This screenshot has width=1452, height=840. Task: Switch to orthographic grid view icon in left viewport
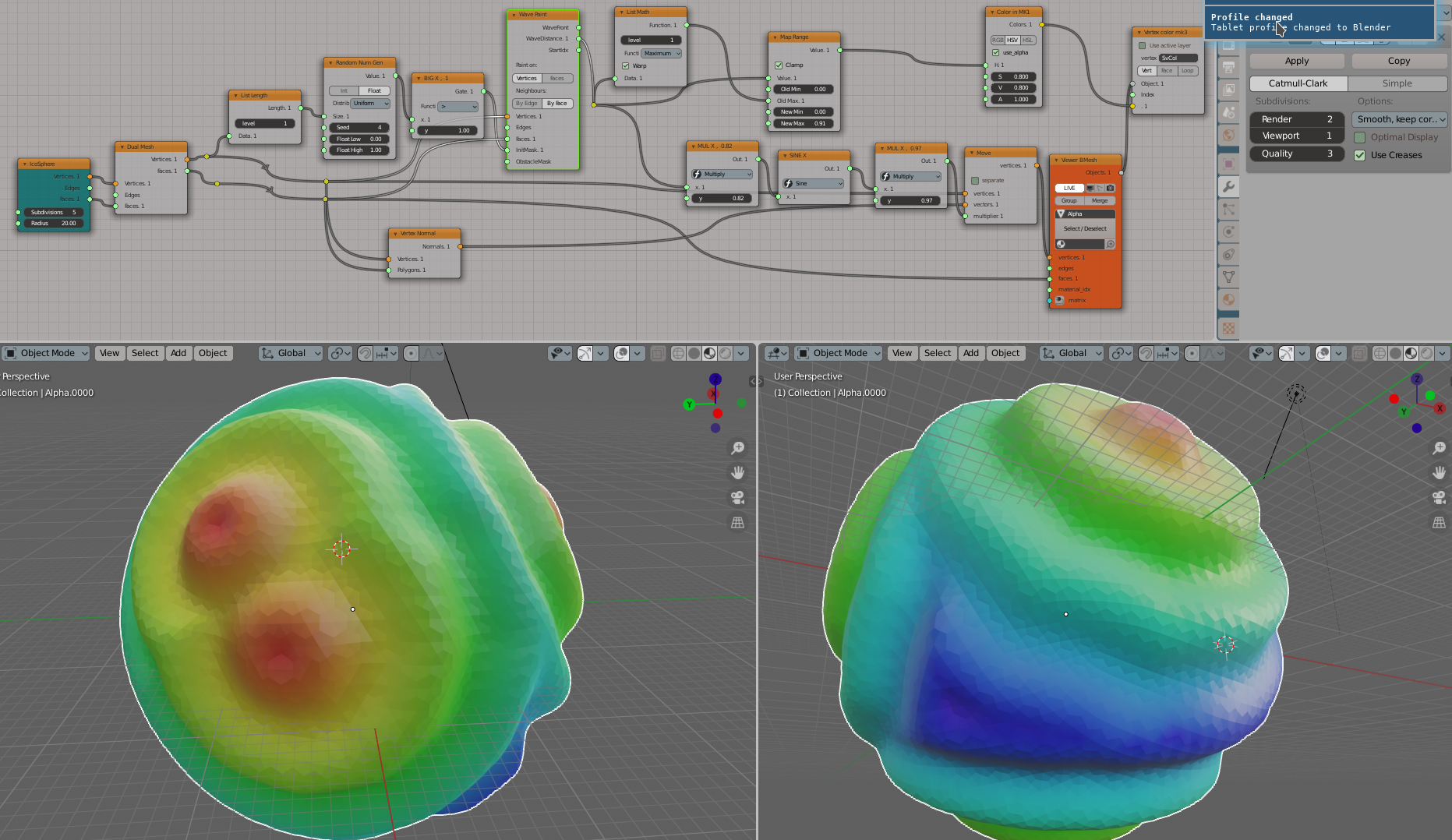point(737,523)
